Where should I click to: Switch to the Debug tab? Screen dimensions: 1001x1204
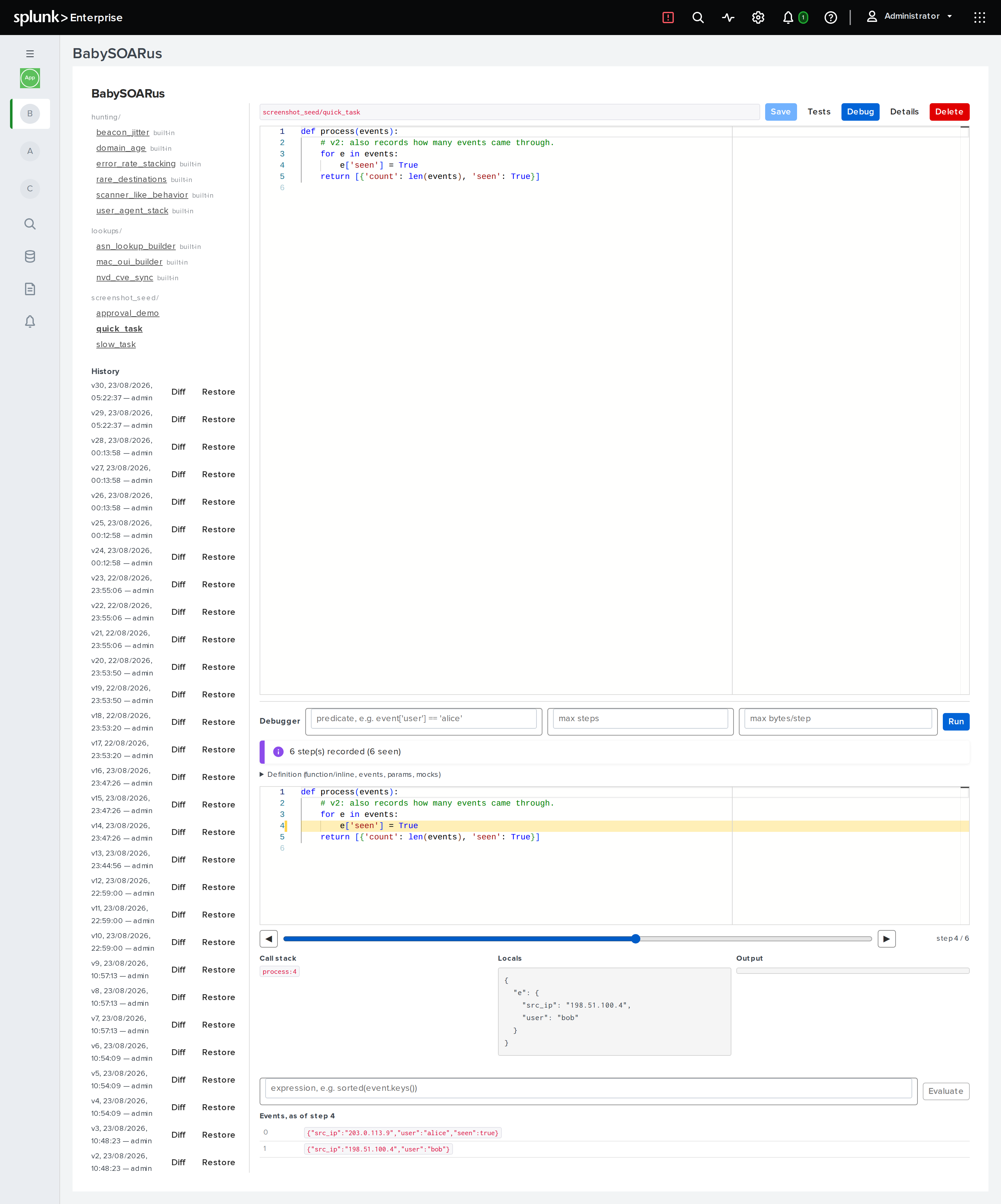click(860, 112)
